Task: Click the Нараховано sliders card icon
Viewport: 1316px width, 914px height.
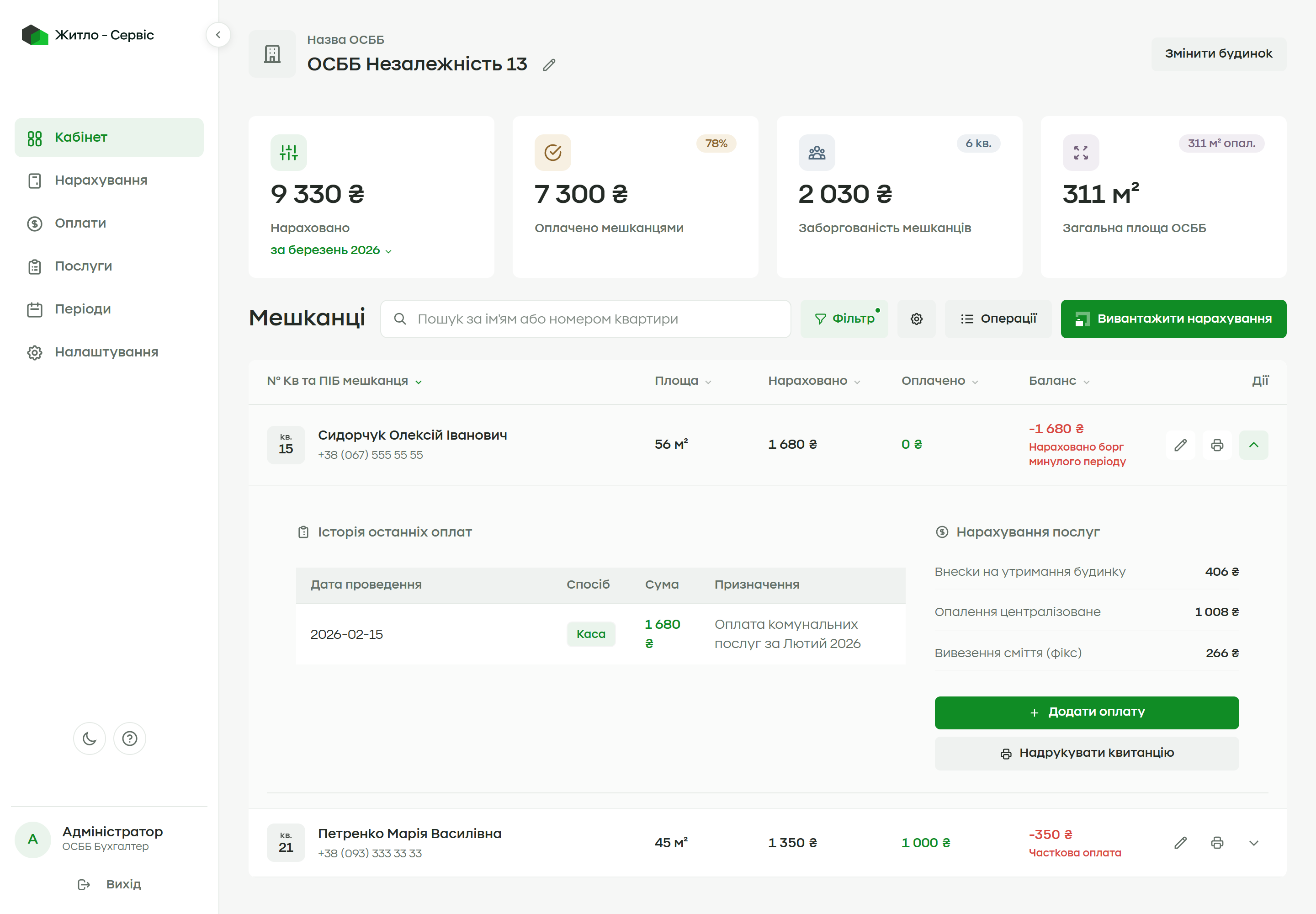Action: point(289,152)
